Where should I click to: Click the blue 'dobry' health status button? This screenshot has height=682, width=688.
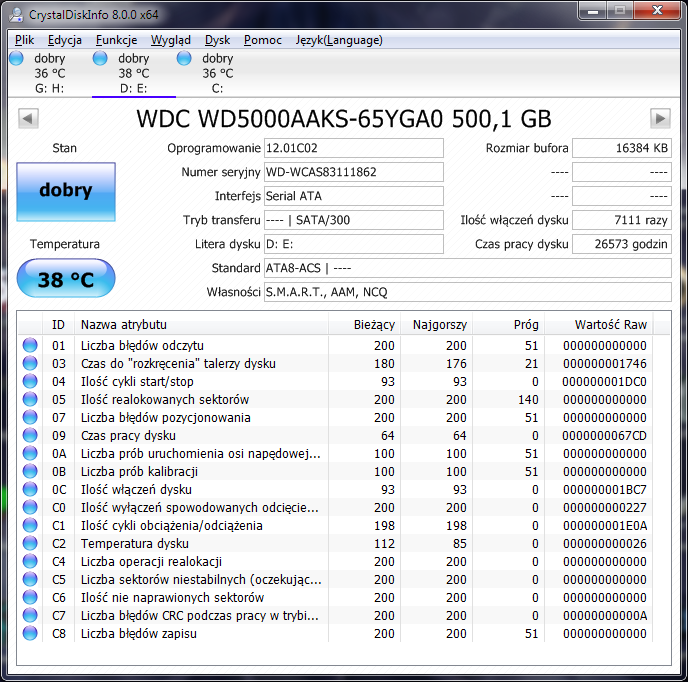pyautogui.click(x=66, y=192)
